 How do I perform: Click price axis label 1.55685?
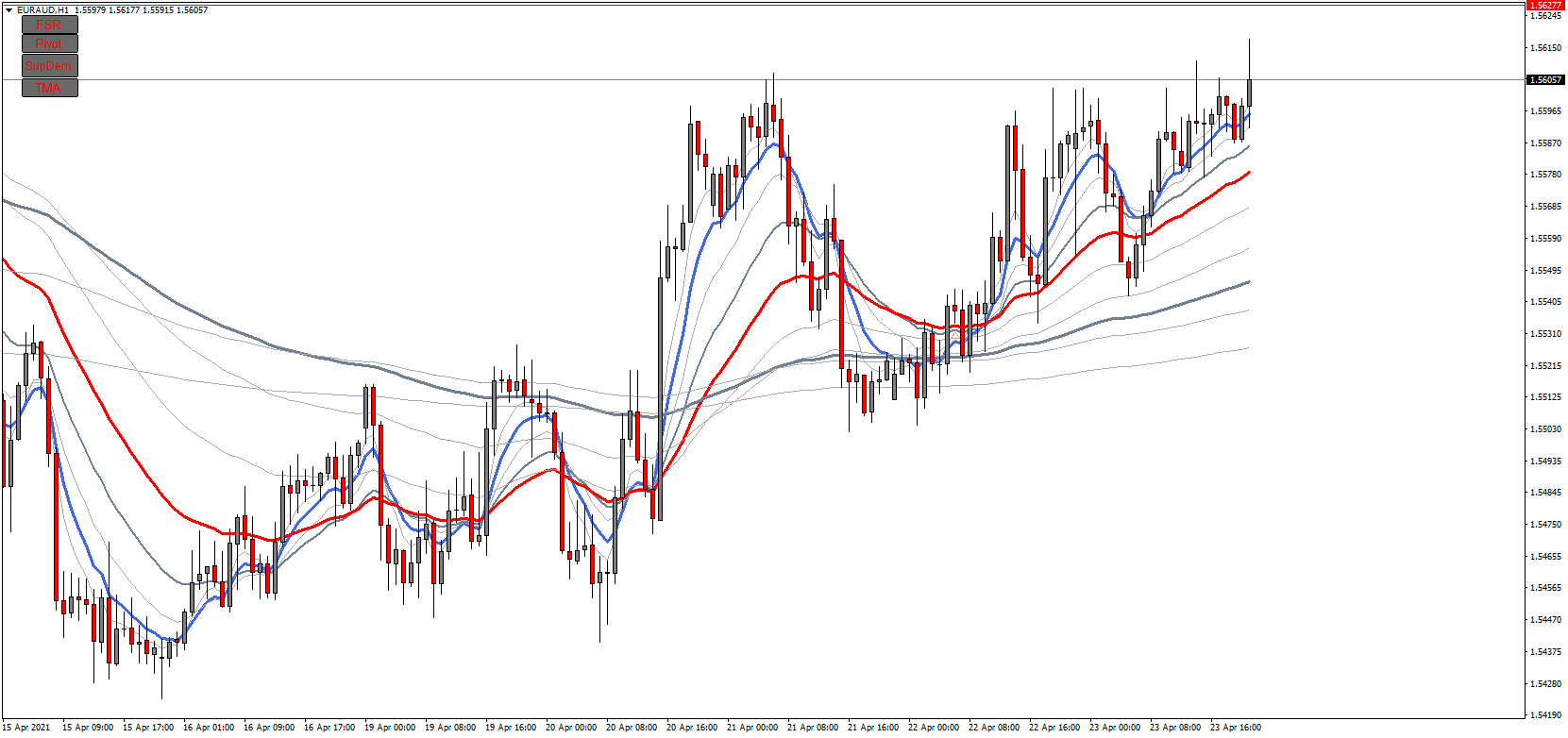click(1545, 207)
